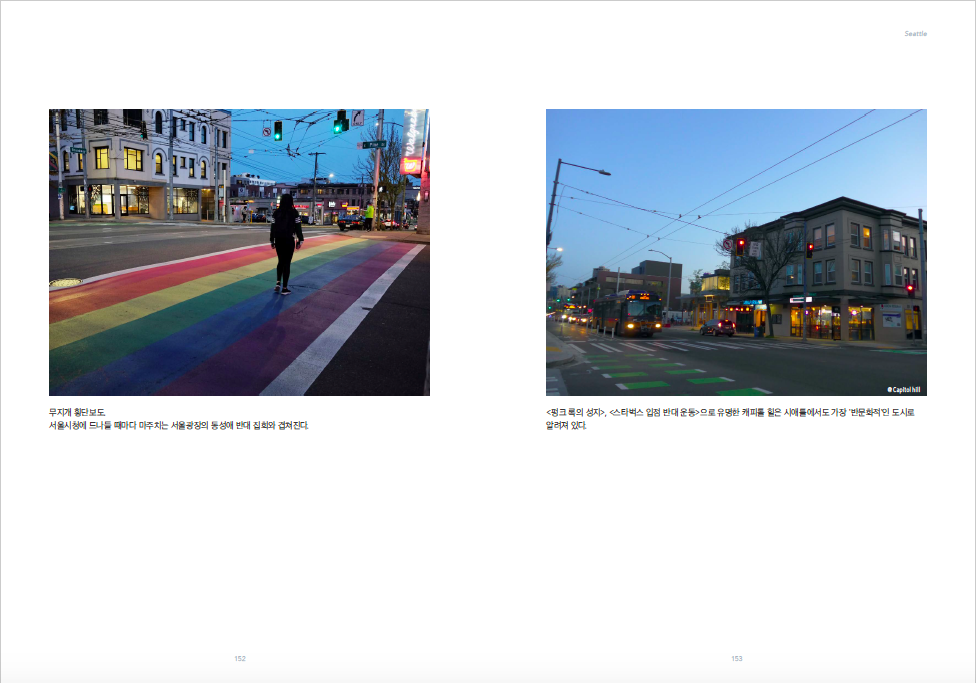Viewport: 976px width, 683px height.
Task: Click page number 152
Action: point(240,658)
